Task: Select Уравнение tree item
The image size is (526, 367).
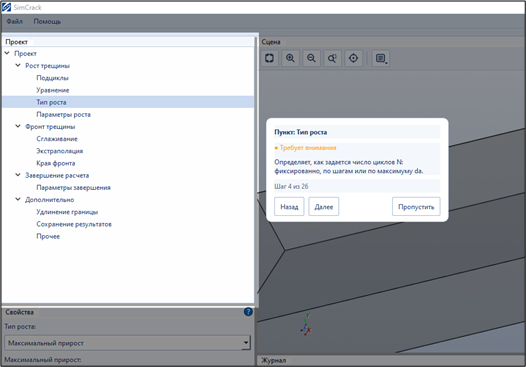Action: click(x=53, y=90)
